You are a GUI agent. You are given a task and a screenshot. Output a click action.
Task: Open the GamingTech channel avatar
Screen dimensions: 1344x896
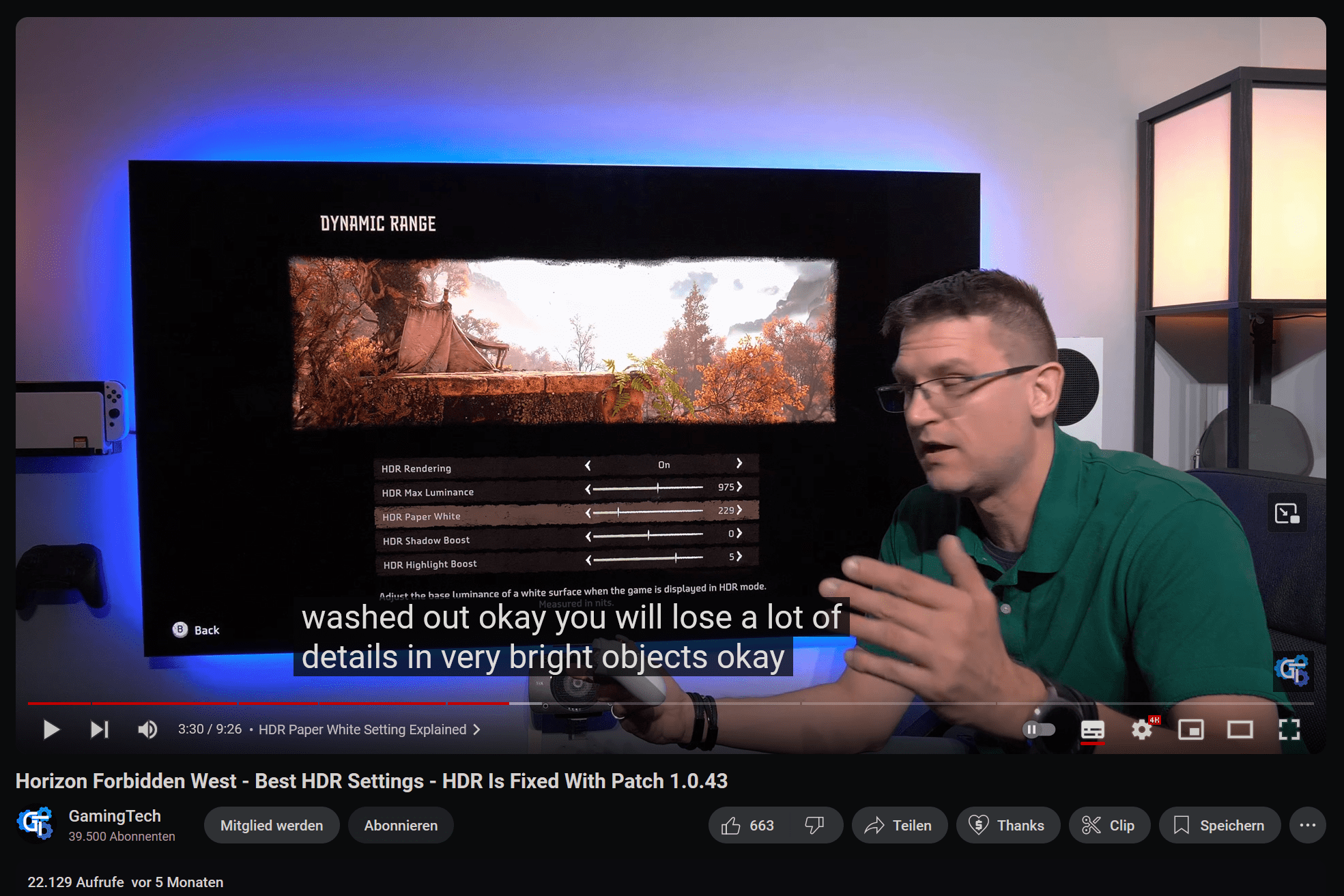click(35, 824)
